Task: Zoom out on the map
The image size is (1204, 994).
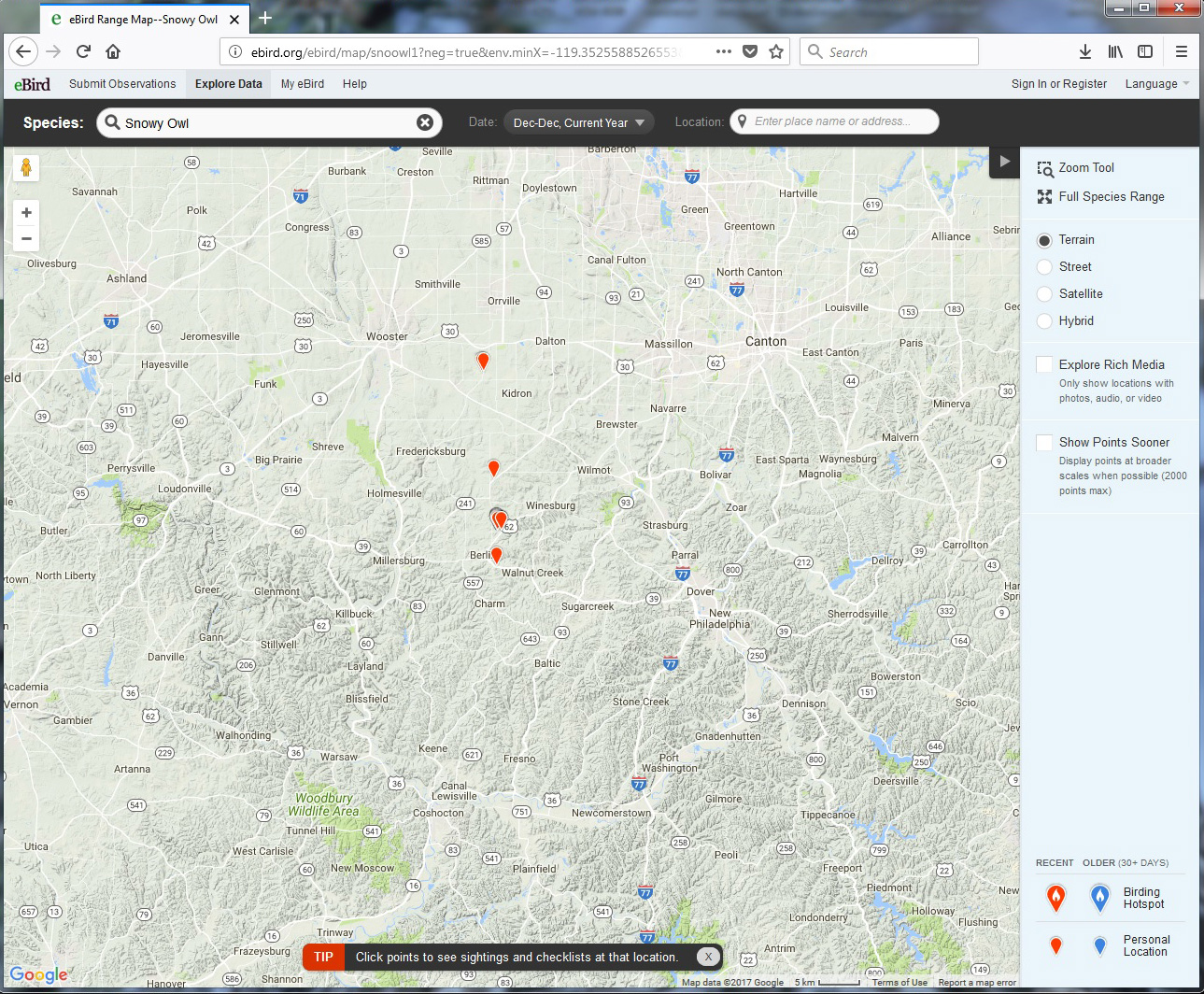Action: [x=26, y=238]
